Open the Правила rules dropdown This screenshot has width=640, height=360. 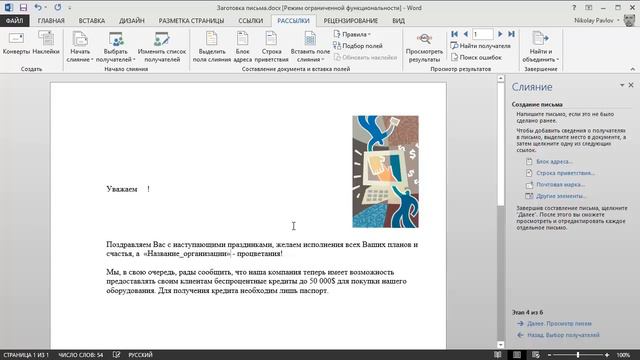click(352, 34)
